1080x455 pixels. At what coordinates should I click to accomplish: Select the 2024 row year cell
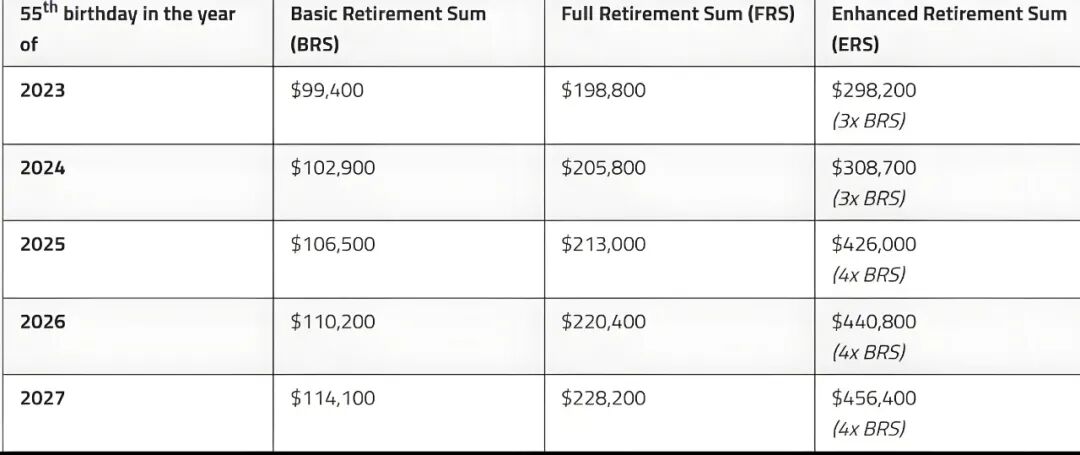(42, 168)
